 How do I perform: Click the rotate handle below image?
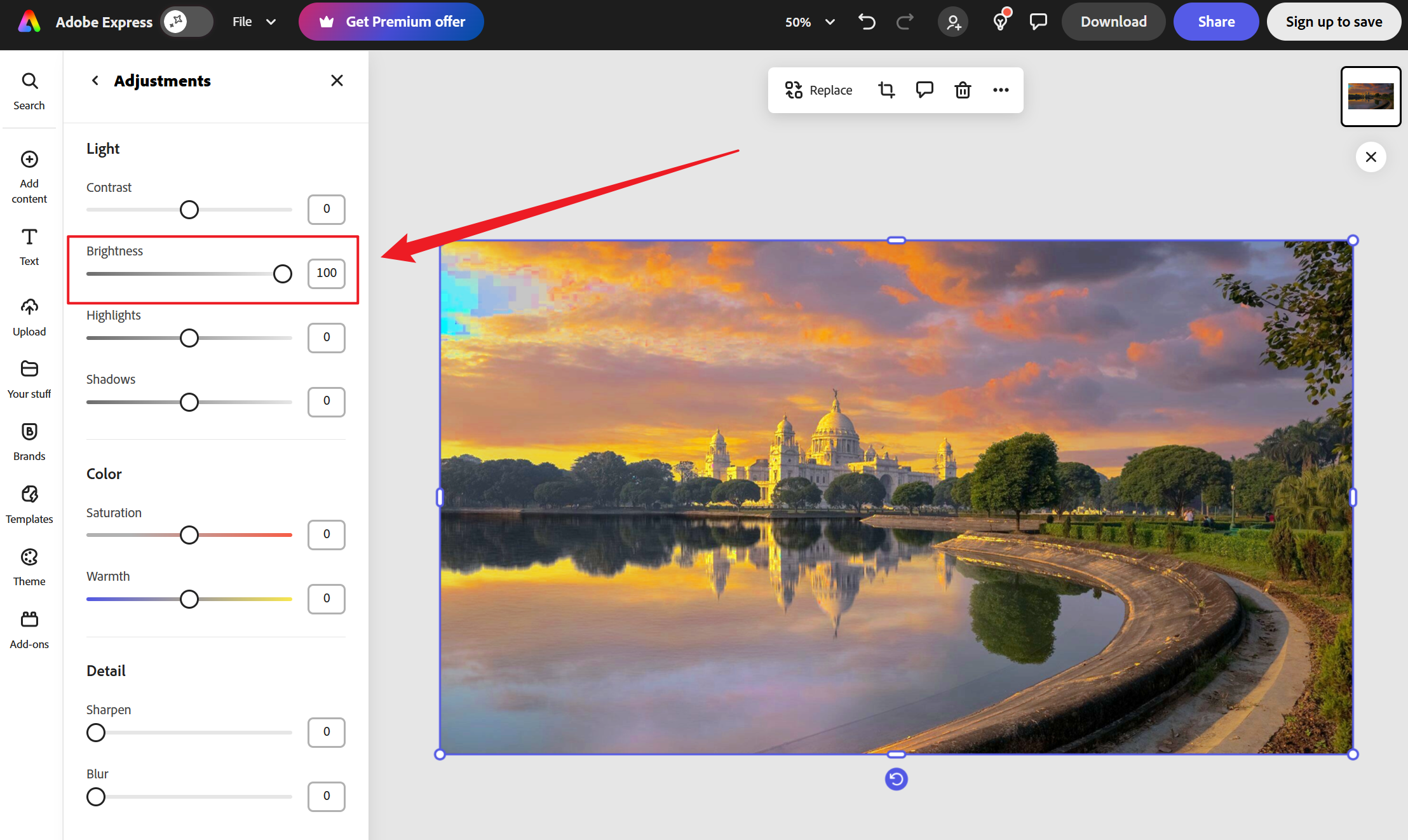(896, 779)
